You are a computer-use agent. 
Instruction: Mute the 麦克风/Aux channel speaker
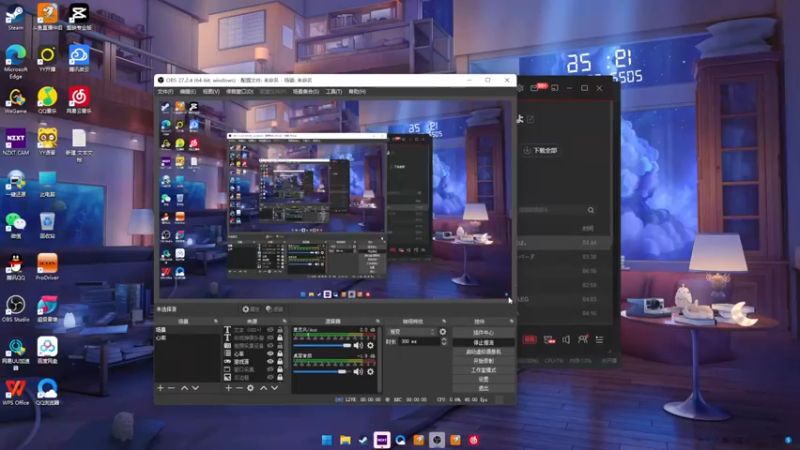pyautogui.click(x=359, y=345)
